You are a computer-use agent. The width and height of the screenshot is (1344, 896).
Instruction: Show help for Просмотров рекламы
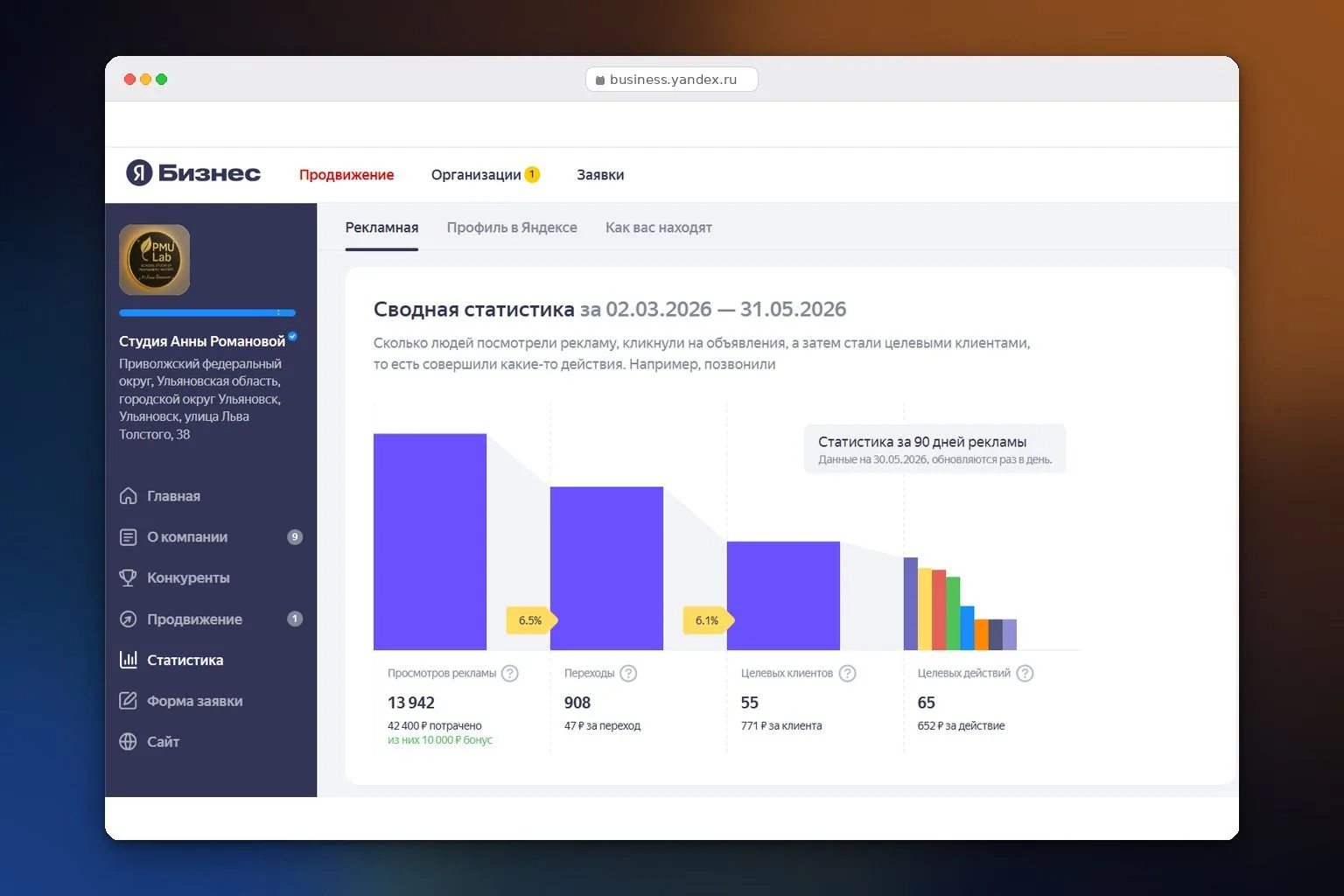point(510,674)
